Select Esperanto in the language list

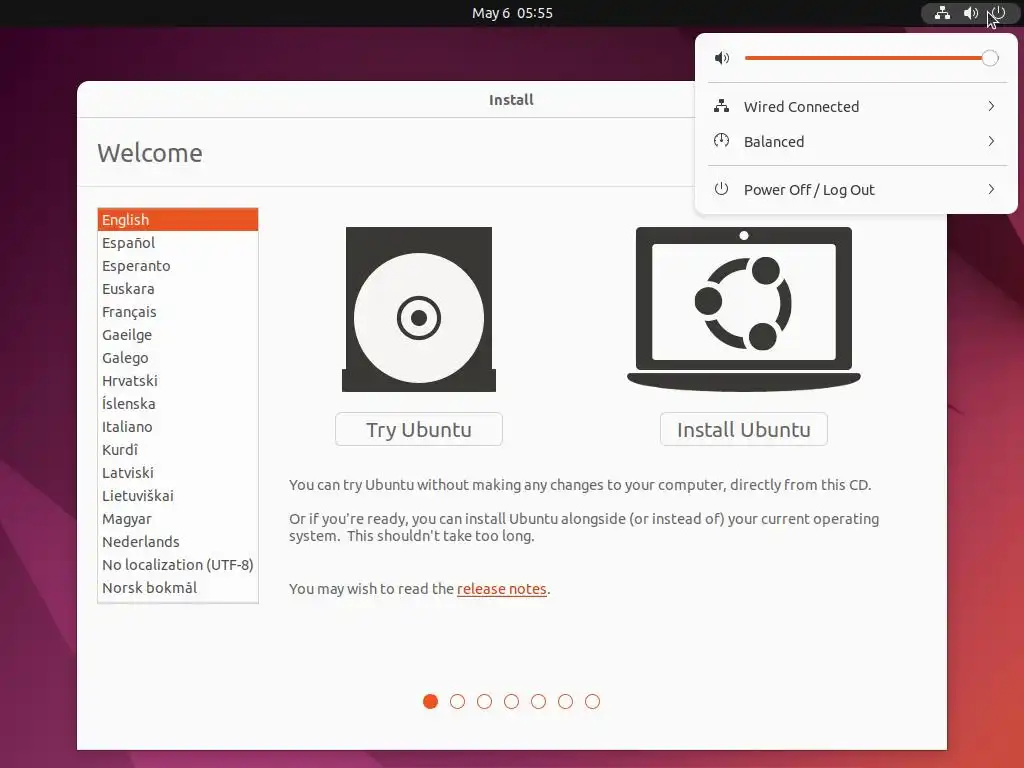178,266
